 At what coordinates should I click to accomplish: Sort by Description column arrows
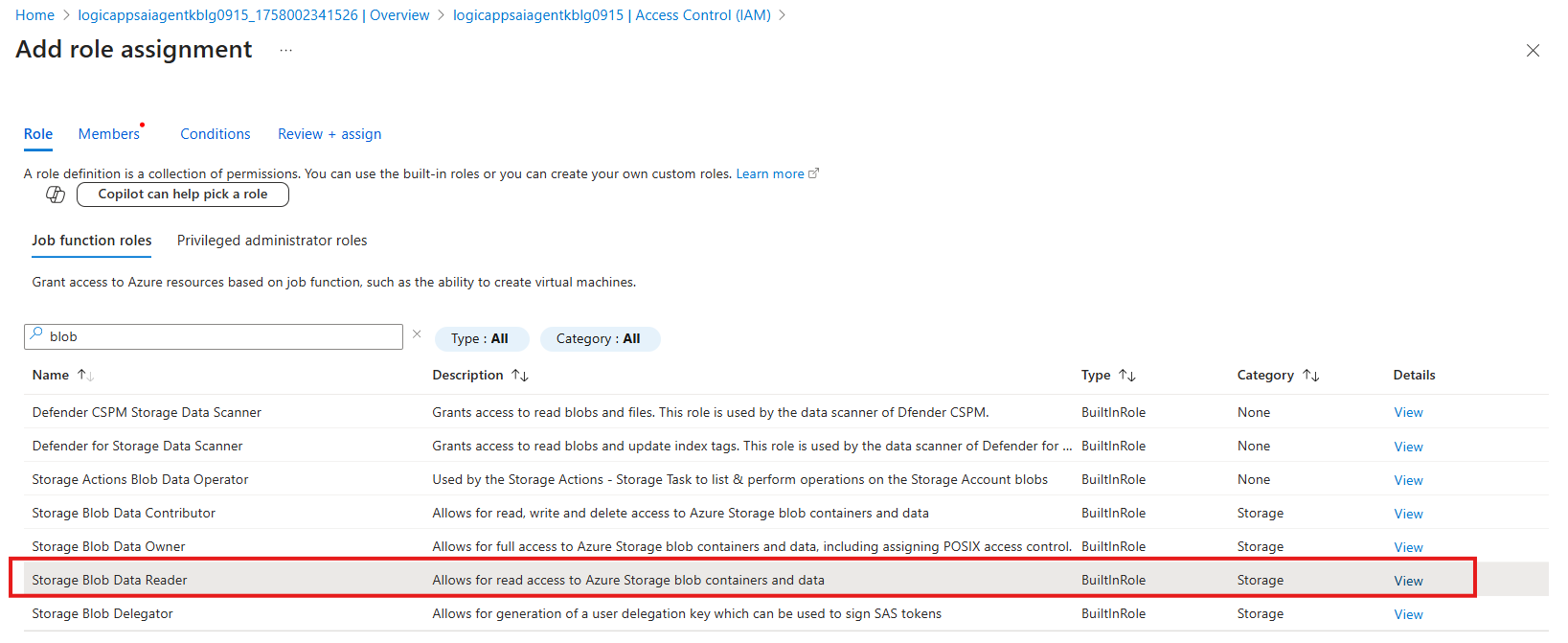click(x=519, y=376)
